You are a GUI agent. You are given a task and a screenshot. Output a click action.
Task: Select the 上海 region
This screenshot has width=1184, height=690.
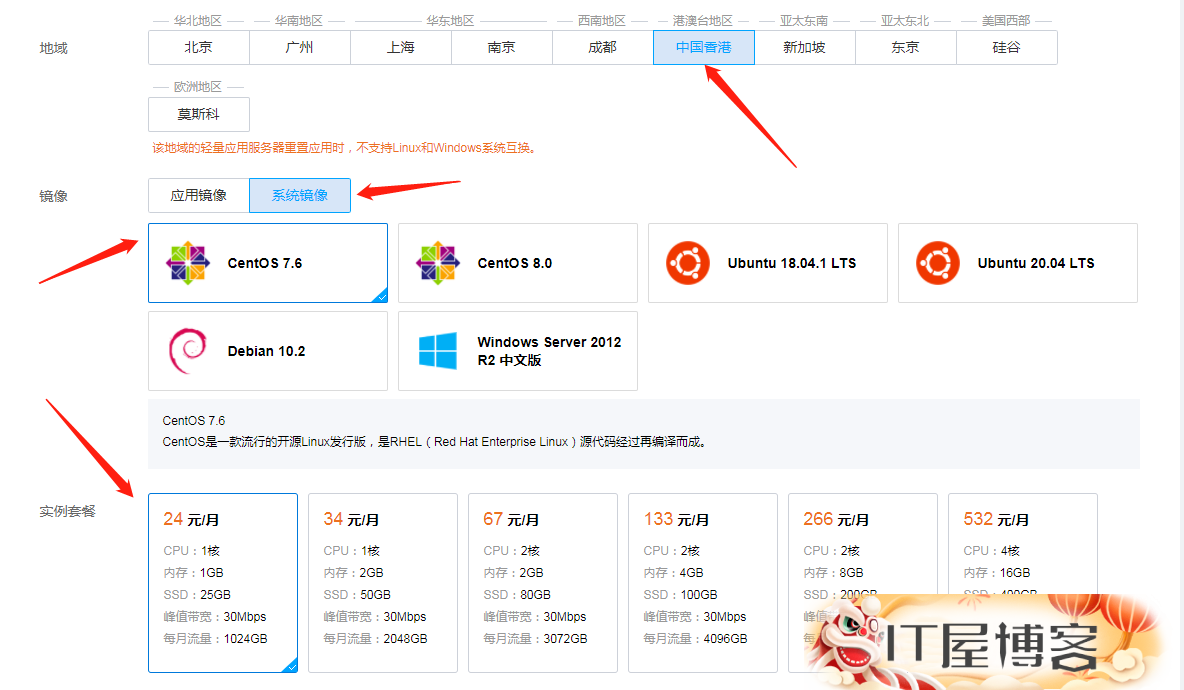(401, 48)
